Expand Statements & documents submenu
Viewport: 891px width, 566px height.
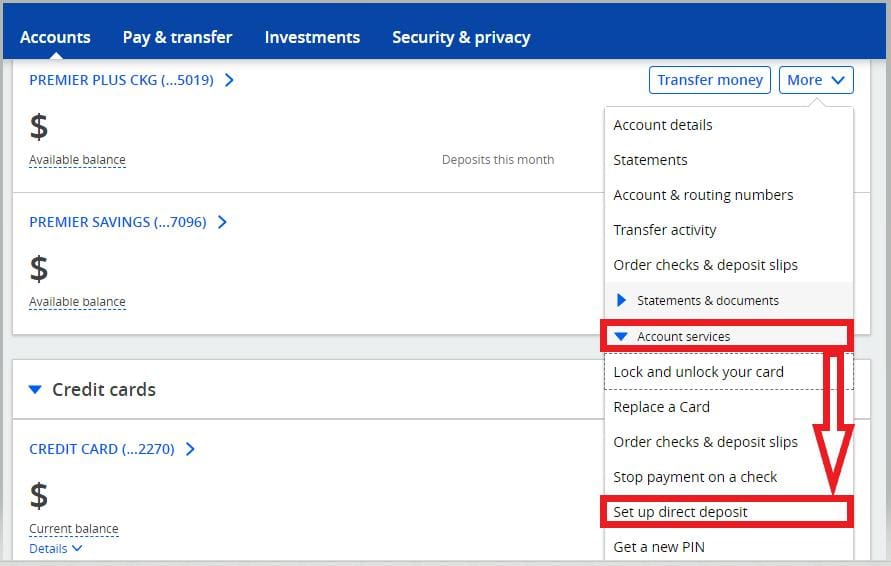click(x=707, y=300)
